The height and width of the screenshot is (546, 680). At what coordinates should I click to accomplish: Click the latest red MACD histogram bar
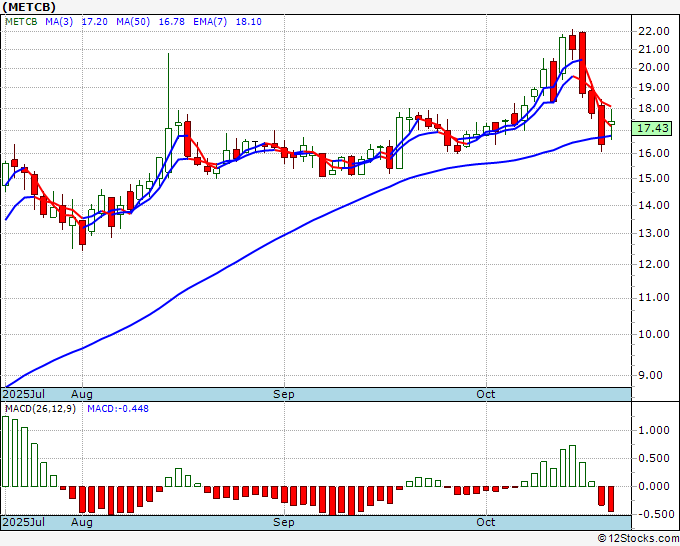(x=611, y=499)
